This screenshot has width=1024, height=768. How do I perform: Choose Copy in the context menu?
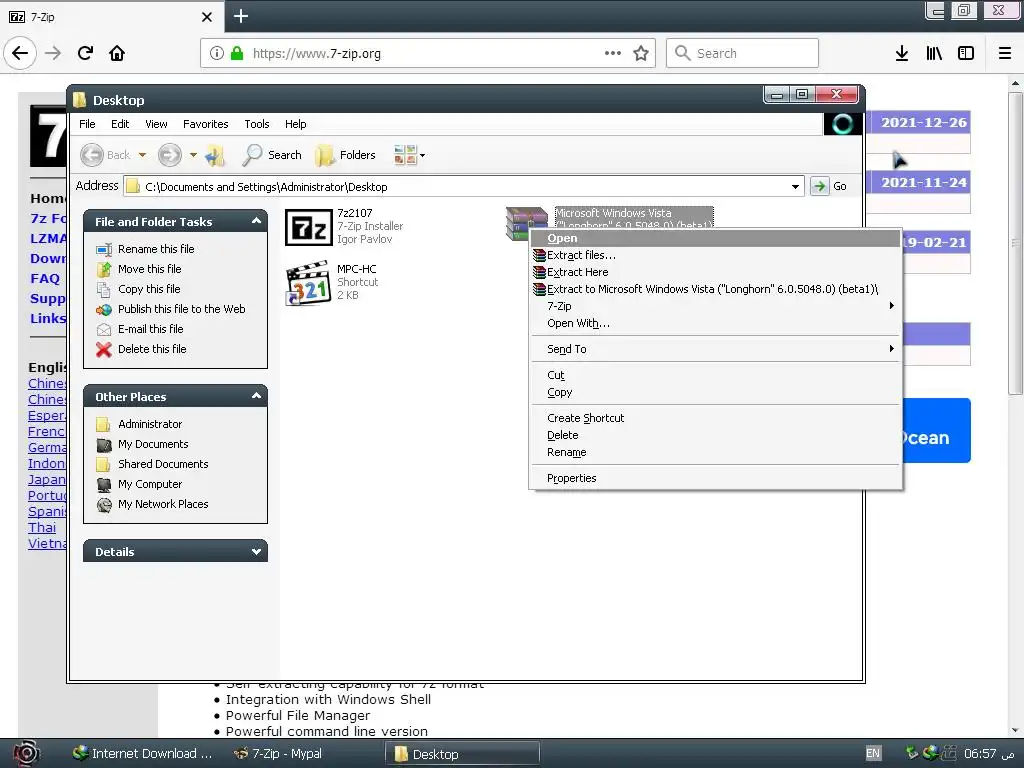716,392
